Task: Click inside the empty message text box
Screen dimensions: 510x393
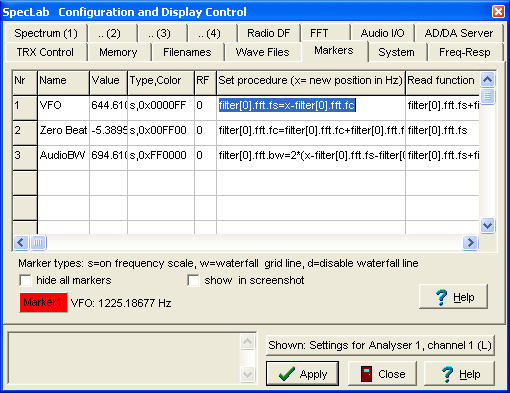Action: click(x=123, y=358)
